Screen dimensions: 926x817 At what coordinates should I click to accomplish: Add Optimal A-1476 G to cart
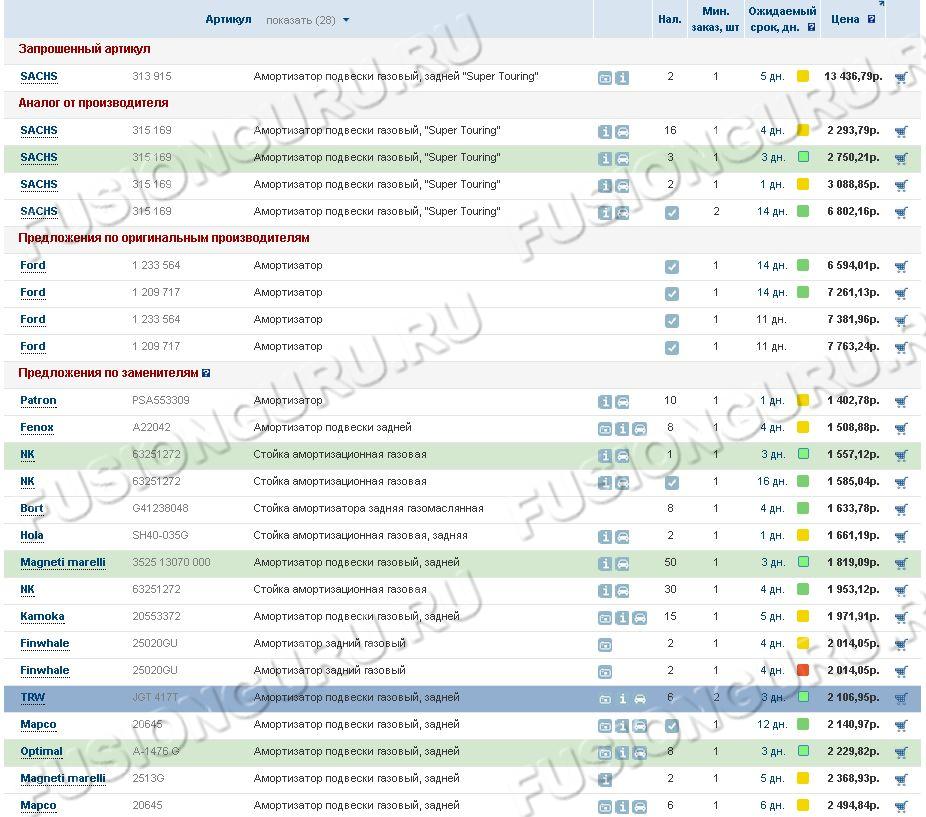901,753
